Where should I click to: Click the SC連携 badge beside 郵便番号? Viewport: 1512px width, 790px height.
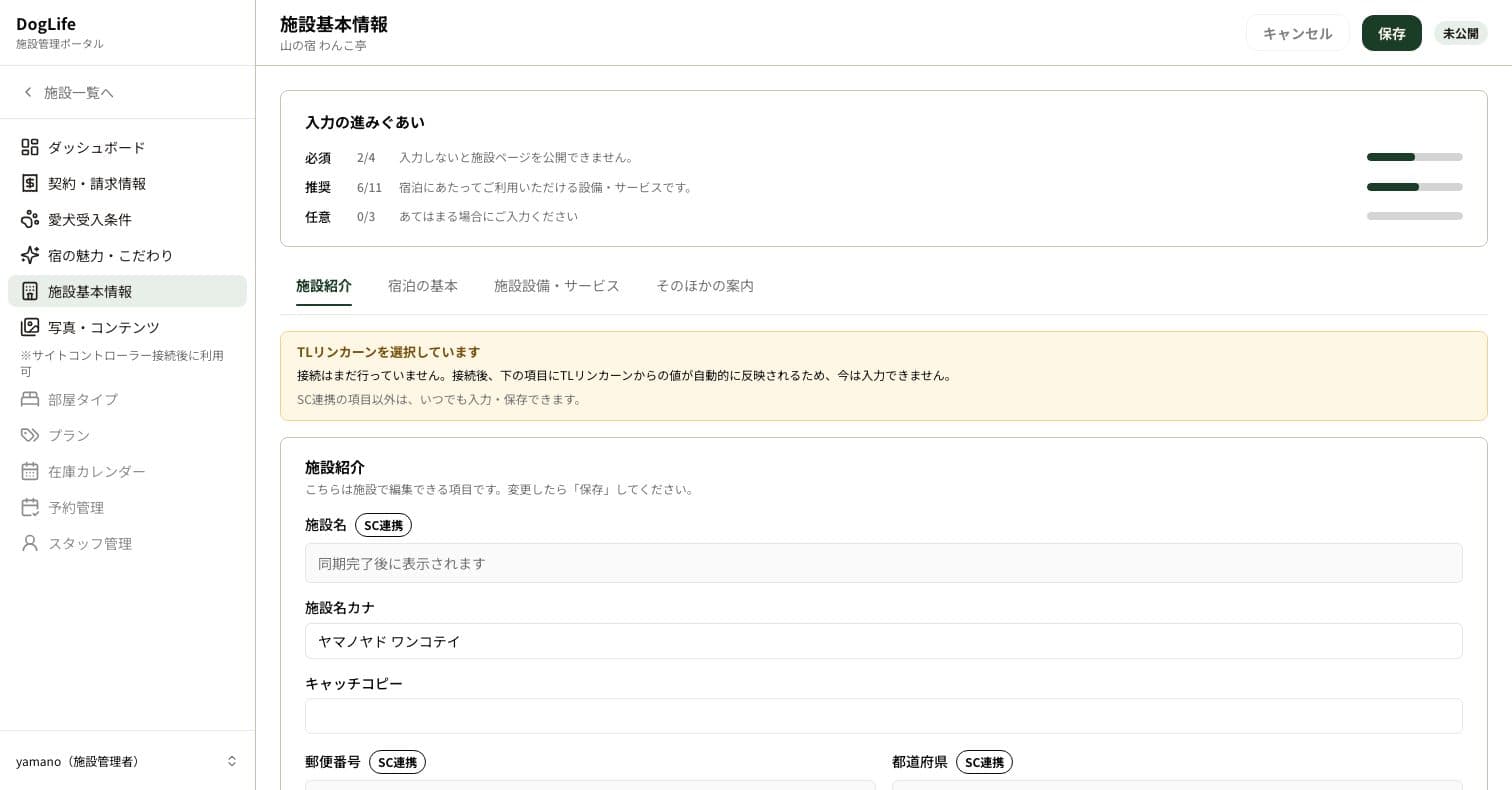pyautogui.click(x=397, y=762)
